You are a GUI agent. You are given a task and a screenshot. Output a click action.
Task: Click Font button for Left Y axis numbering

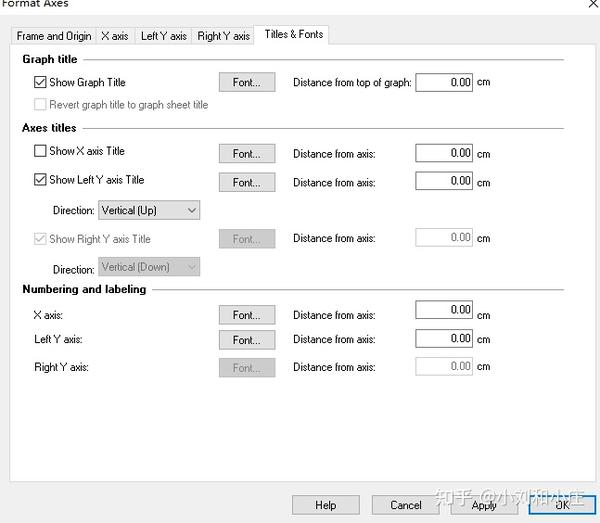pos(246,340)
